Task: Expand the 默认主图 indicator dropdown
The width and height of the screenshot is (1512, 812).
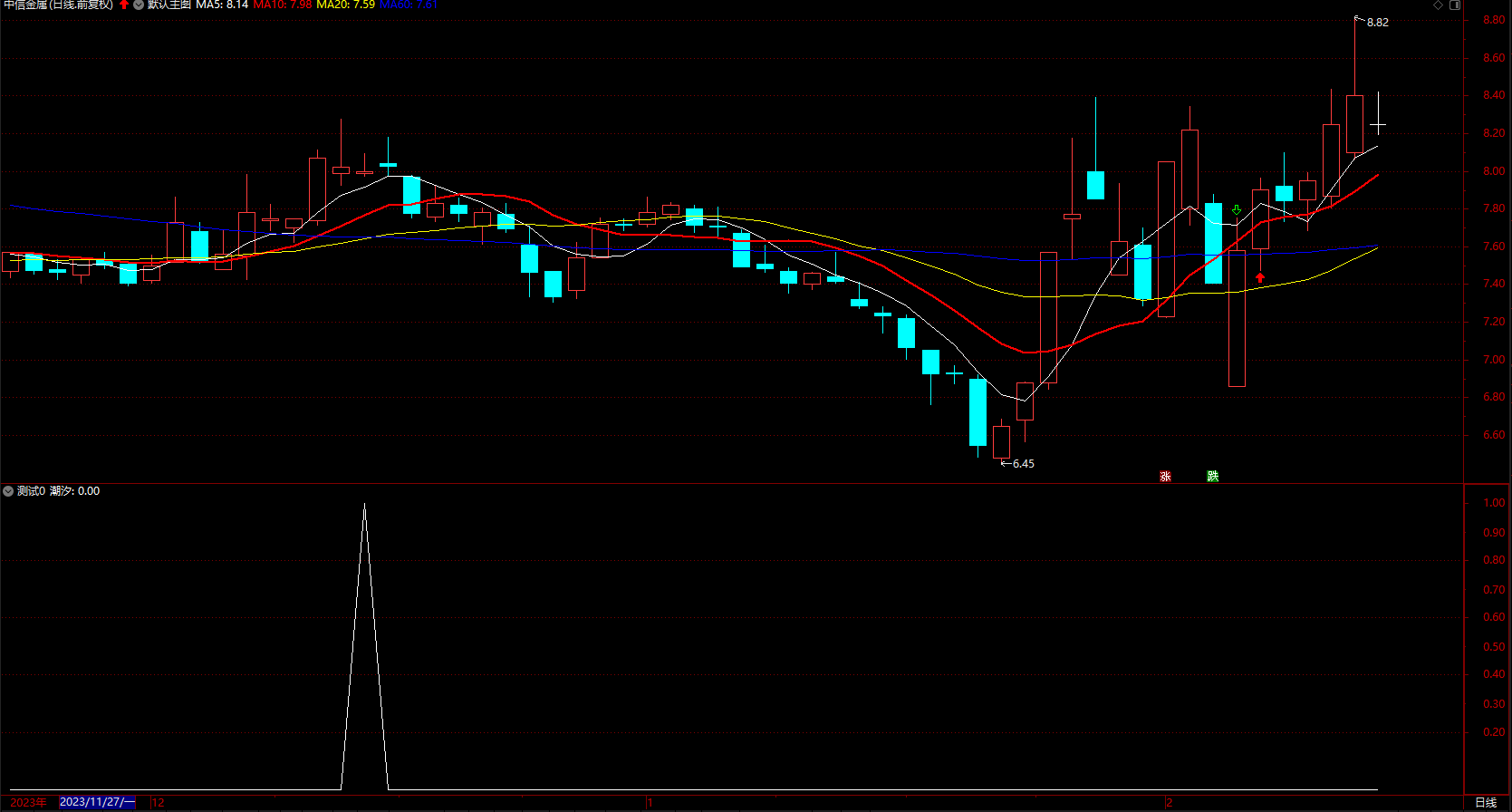Action: 139,5
